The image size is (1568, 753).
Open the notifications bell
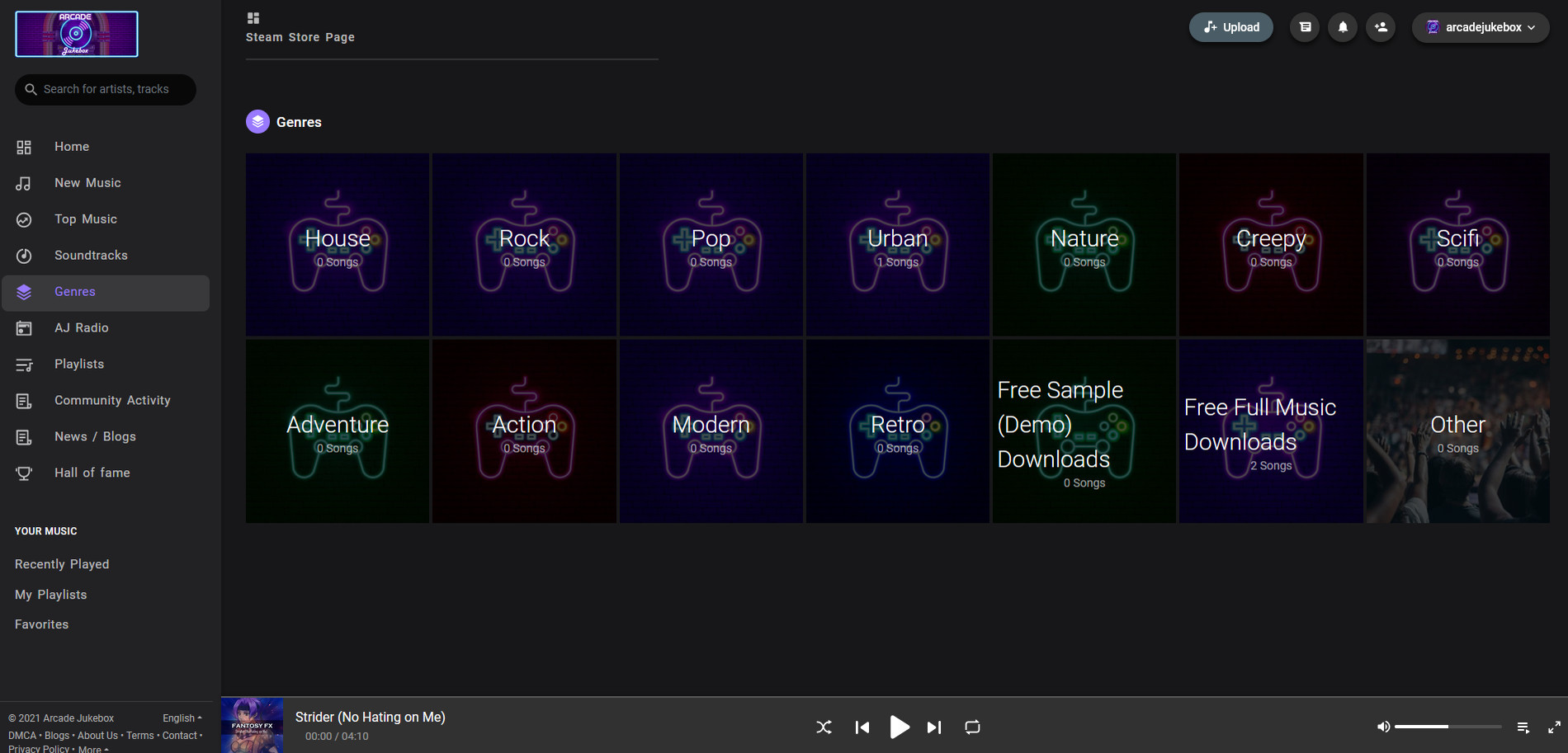click(1343, 26)
